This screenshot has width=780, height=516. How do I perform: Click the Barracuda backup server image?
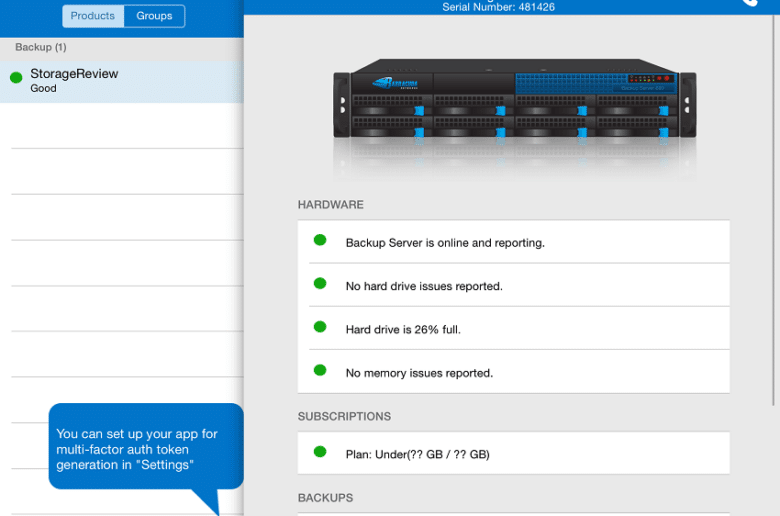pos(514,100)
